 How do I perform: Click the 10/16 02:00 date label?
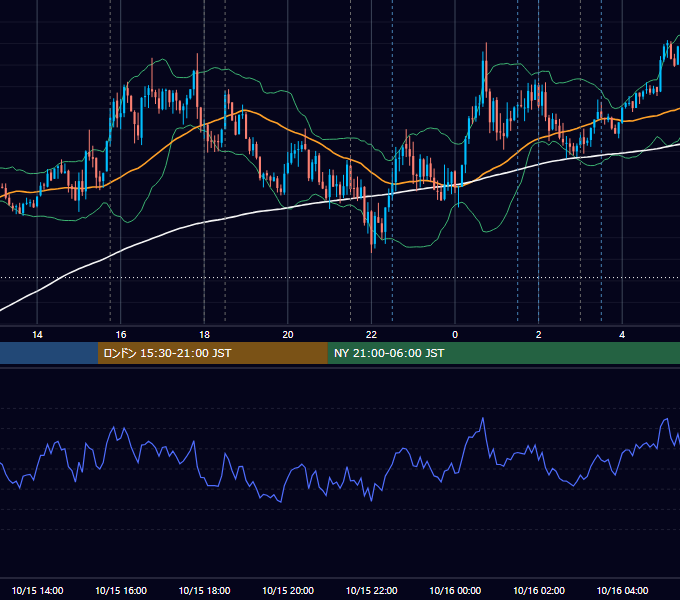539,590
